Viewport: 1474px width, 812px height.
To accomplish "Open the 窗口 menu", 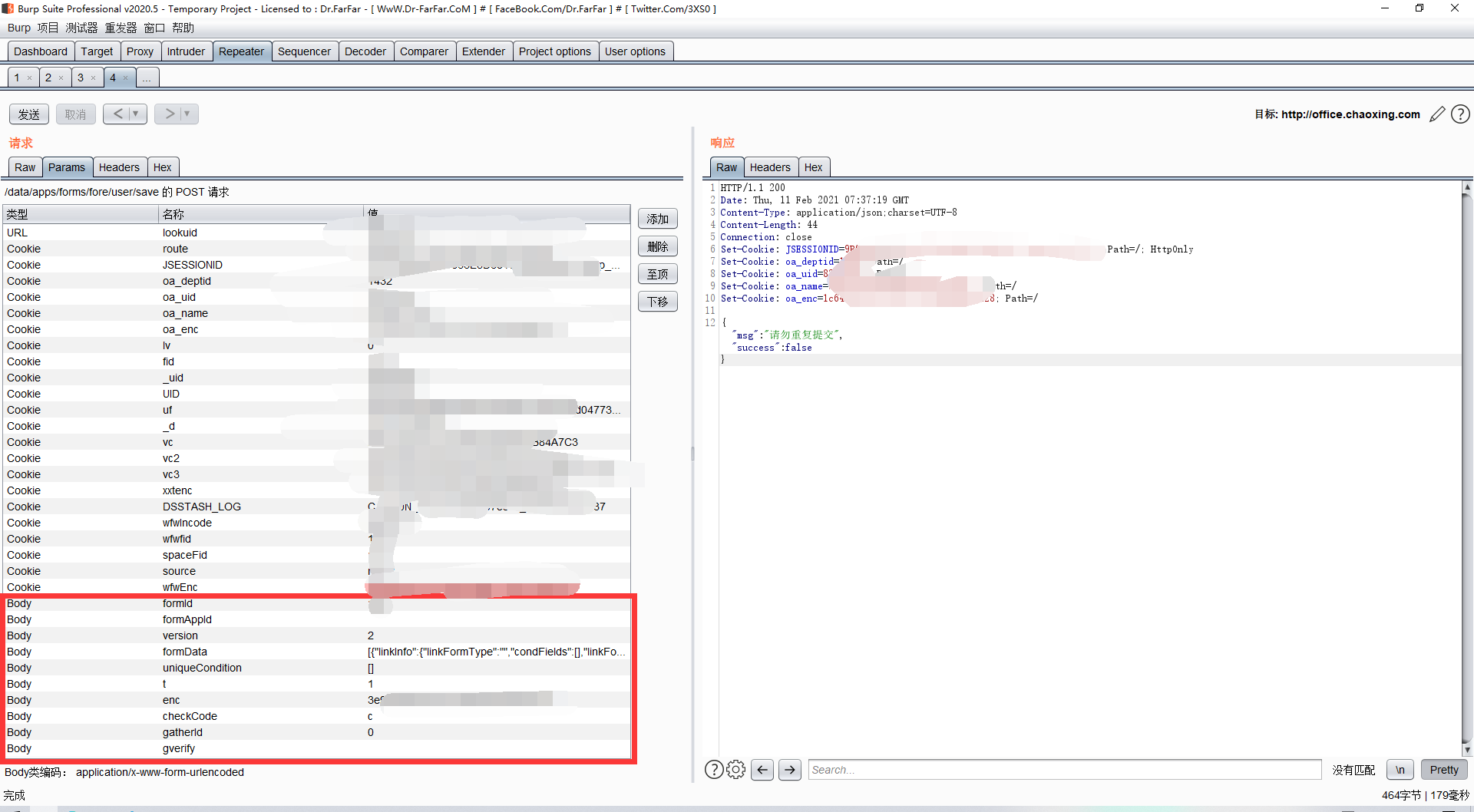I will pos(154,28).
